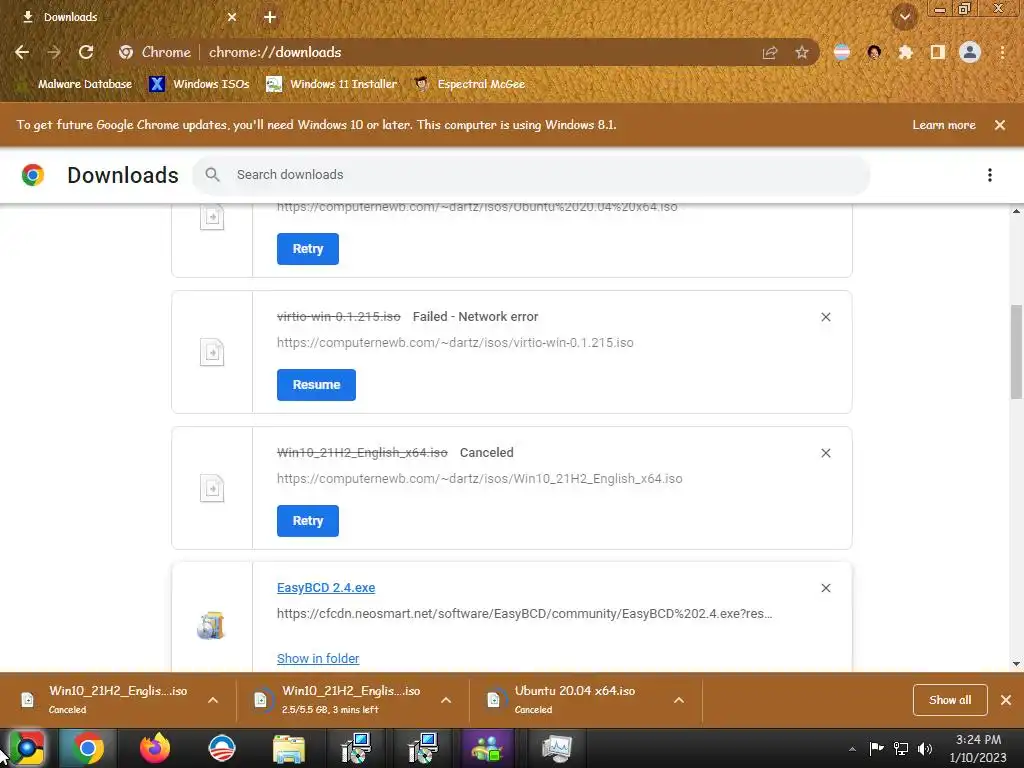Show hidden system tray icons

852,749
